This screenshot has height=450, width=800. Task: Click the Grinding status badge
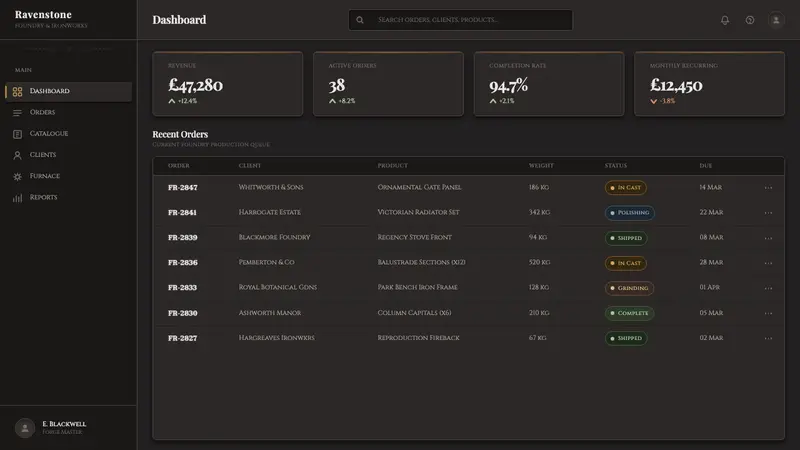629,288
